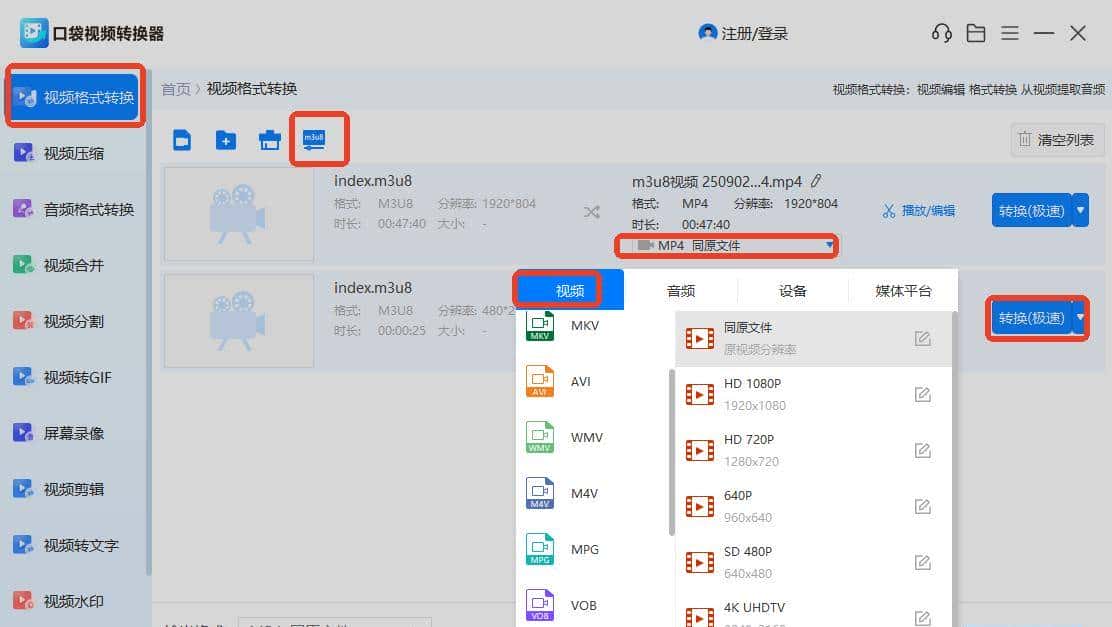Click the shuffle icon next to index.m3u8
1112x627 pixels.
[x=591, y=211]
